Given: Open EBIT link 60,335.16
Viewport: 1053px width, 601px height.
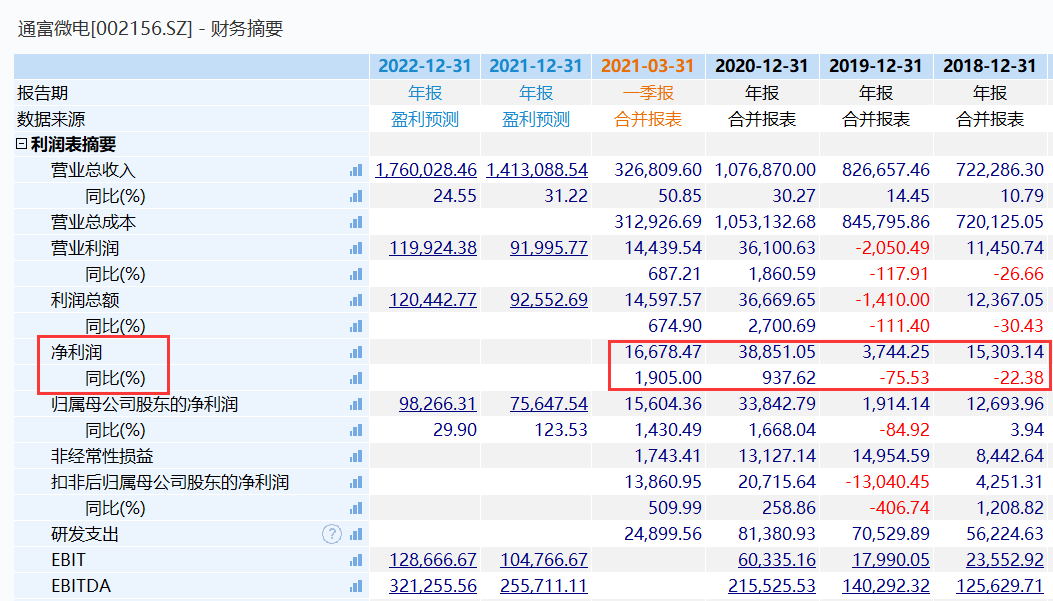Looking at the screenshot, I should [777, 560].
